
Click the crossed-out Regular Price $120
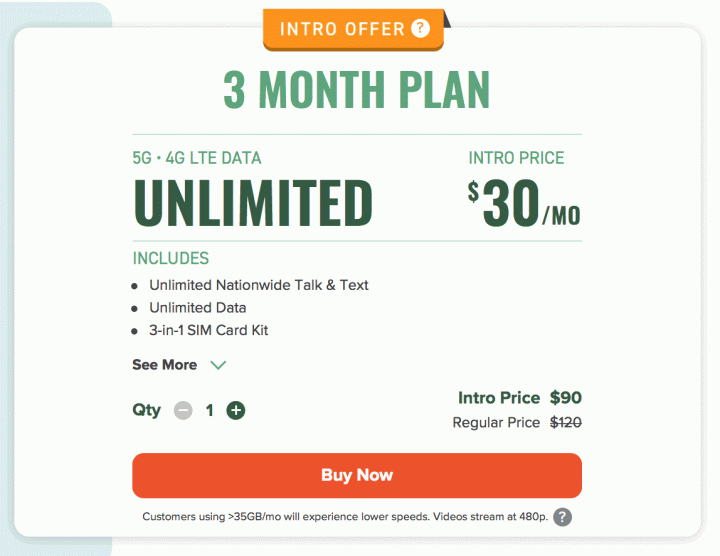click(566, 422)
